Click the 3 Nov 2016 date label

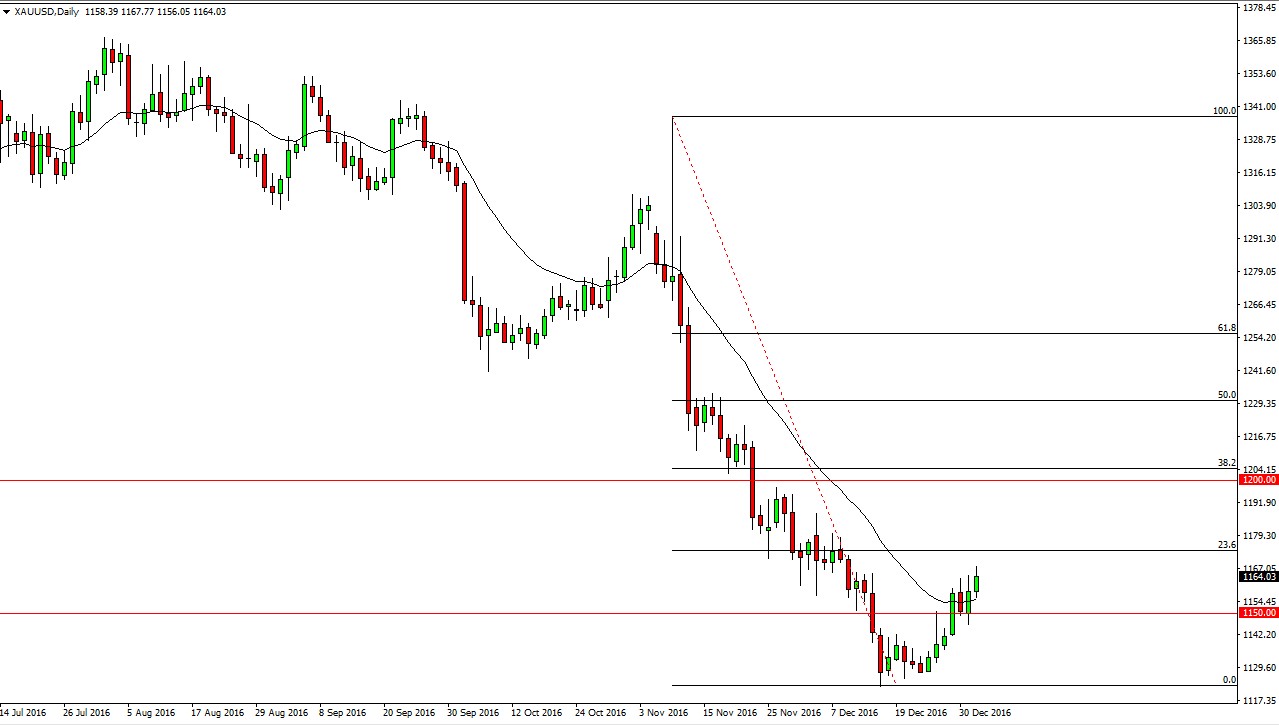point(664,713)
